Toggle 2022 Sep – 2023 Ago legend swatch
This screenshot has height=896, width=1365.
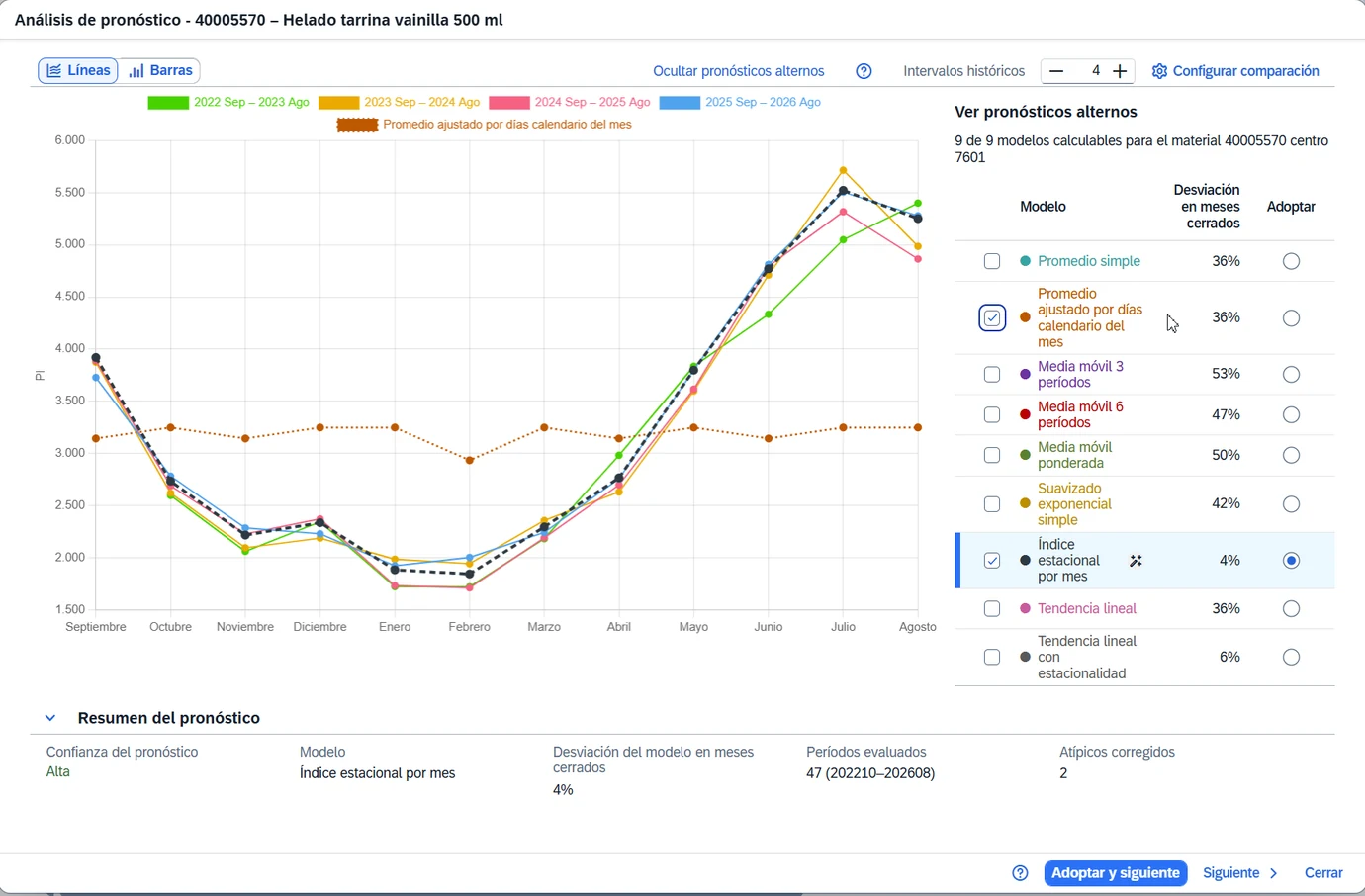[167, 102]
